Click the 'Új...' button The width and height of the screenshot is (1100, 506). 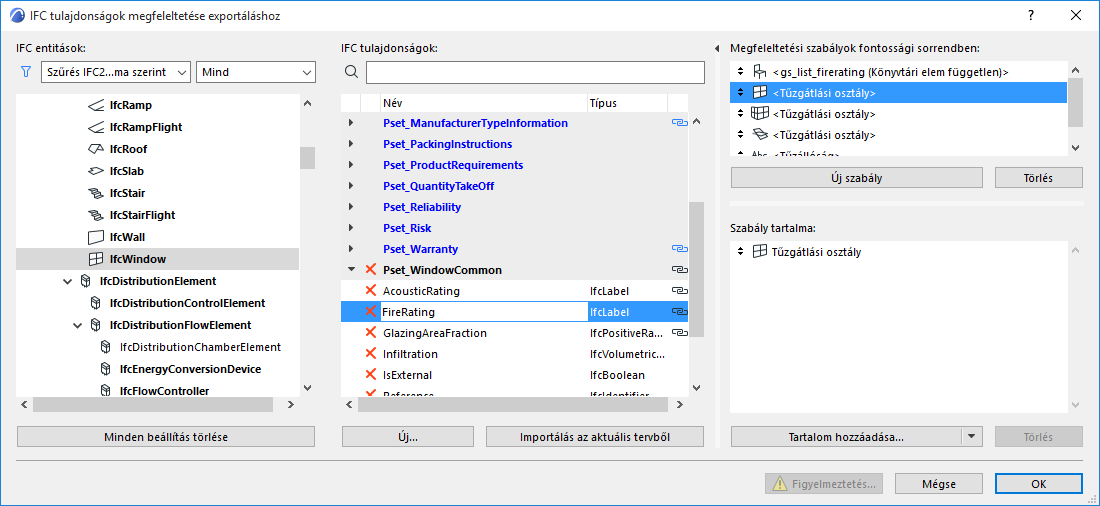410,437
